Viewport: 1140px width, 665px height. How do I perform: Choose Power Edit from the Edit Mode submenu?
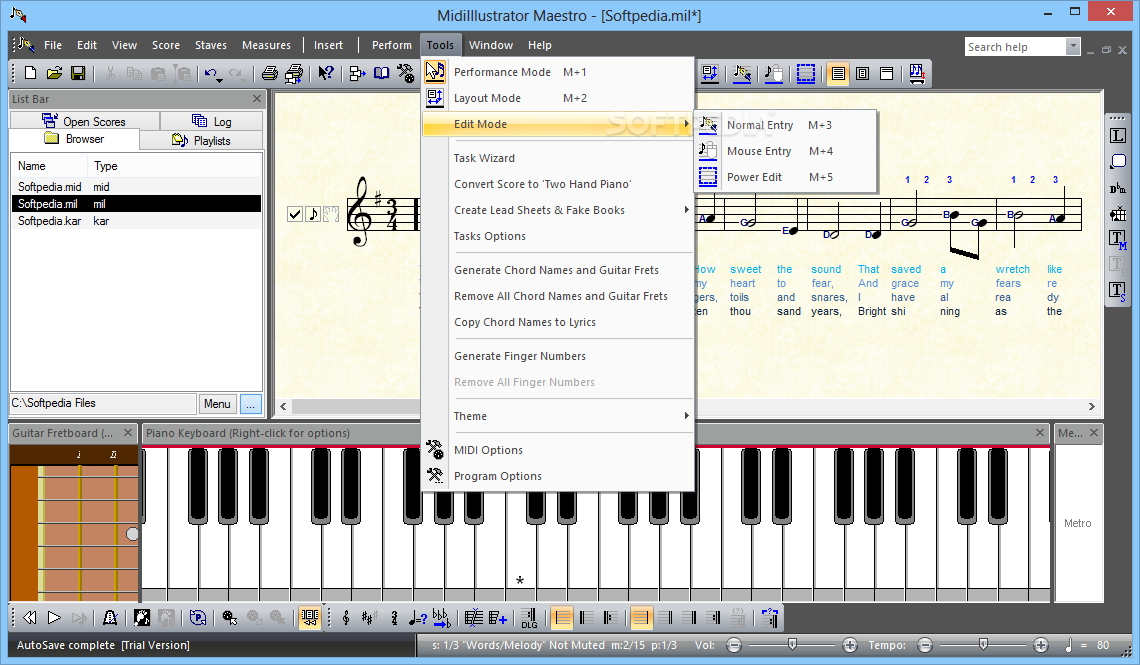[x=787, y=177]
